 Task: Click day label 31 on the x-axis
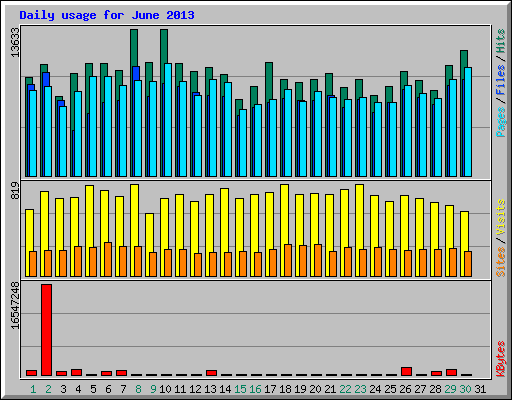(480, 389)
